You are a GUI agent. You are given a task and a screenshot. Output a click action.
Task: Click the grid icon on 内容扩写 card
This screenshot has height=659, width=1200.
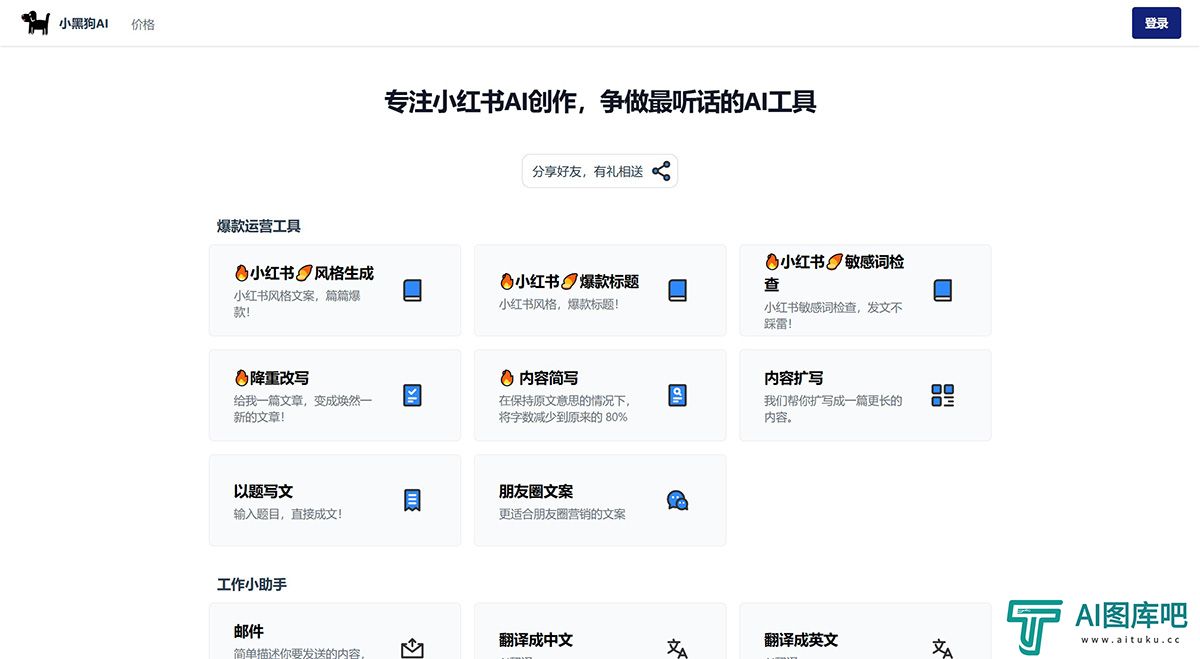point(942,395)
